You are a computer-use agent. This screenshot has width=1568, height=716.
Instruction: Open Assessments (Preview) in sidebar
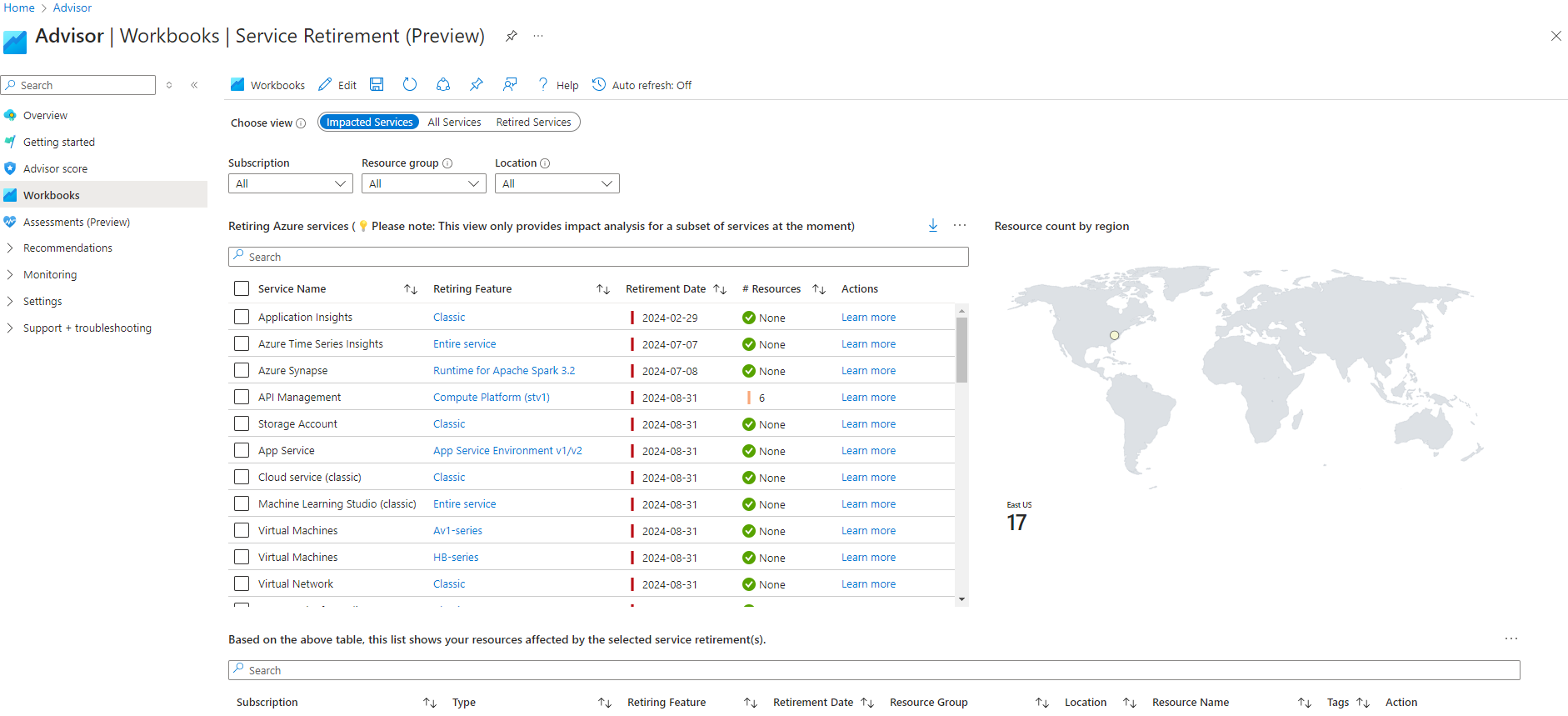(x=77, y=223)
